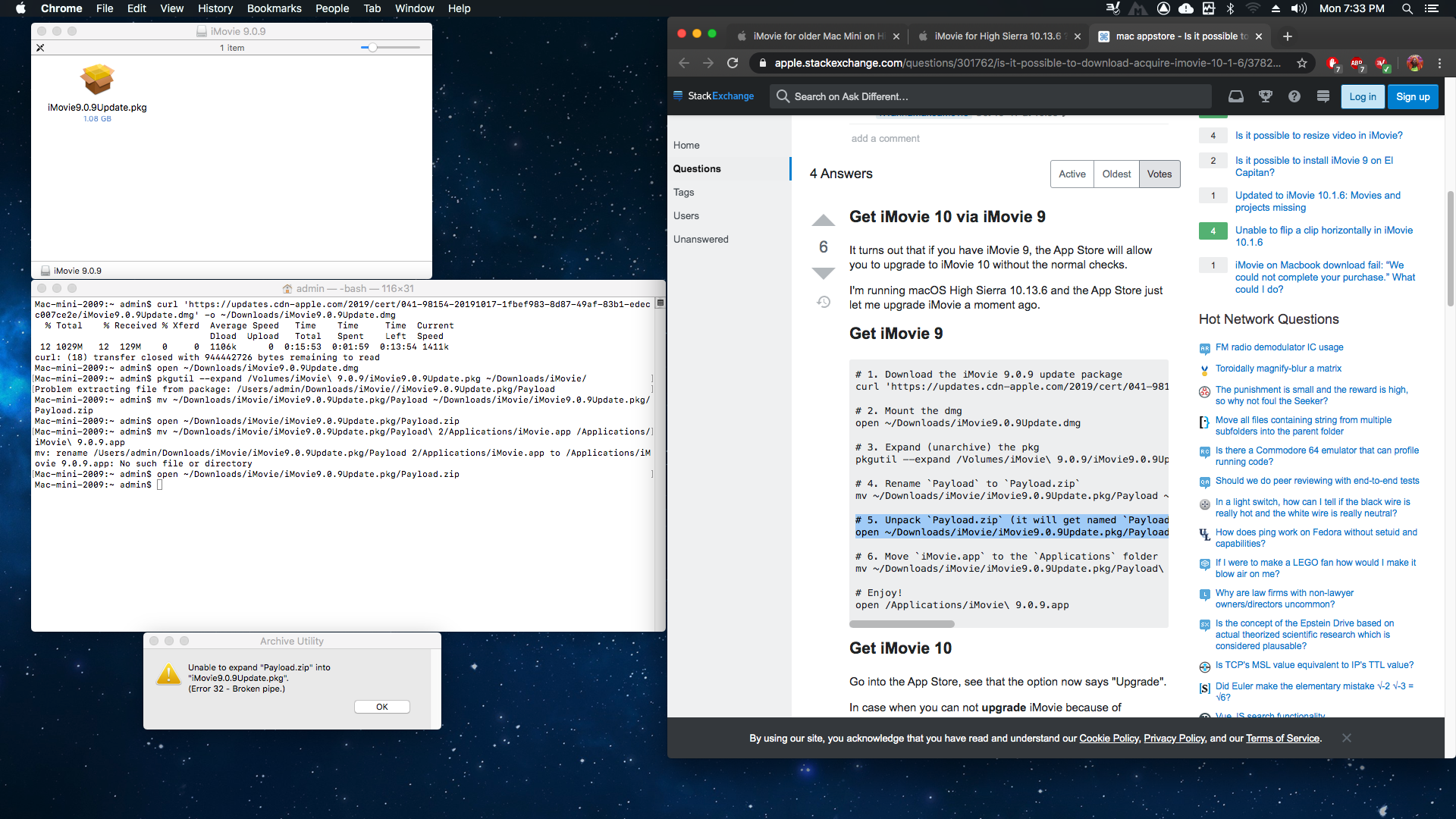This screenshot has height=819, width=1456.
Task: Downvote the Get iMovie 10 answer
Action: [823, 273]
